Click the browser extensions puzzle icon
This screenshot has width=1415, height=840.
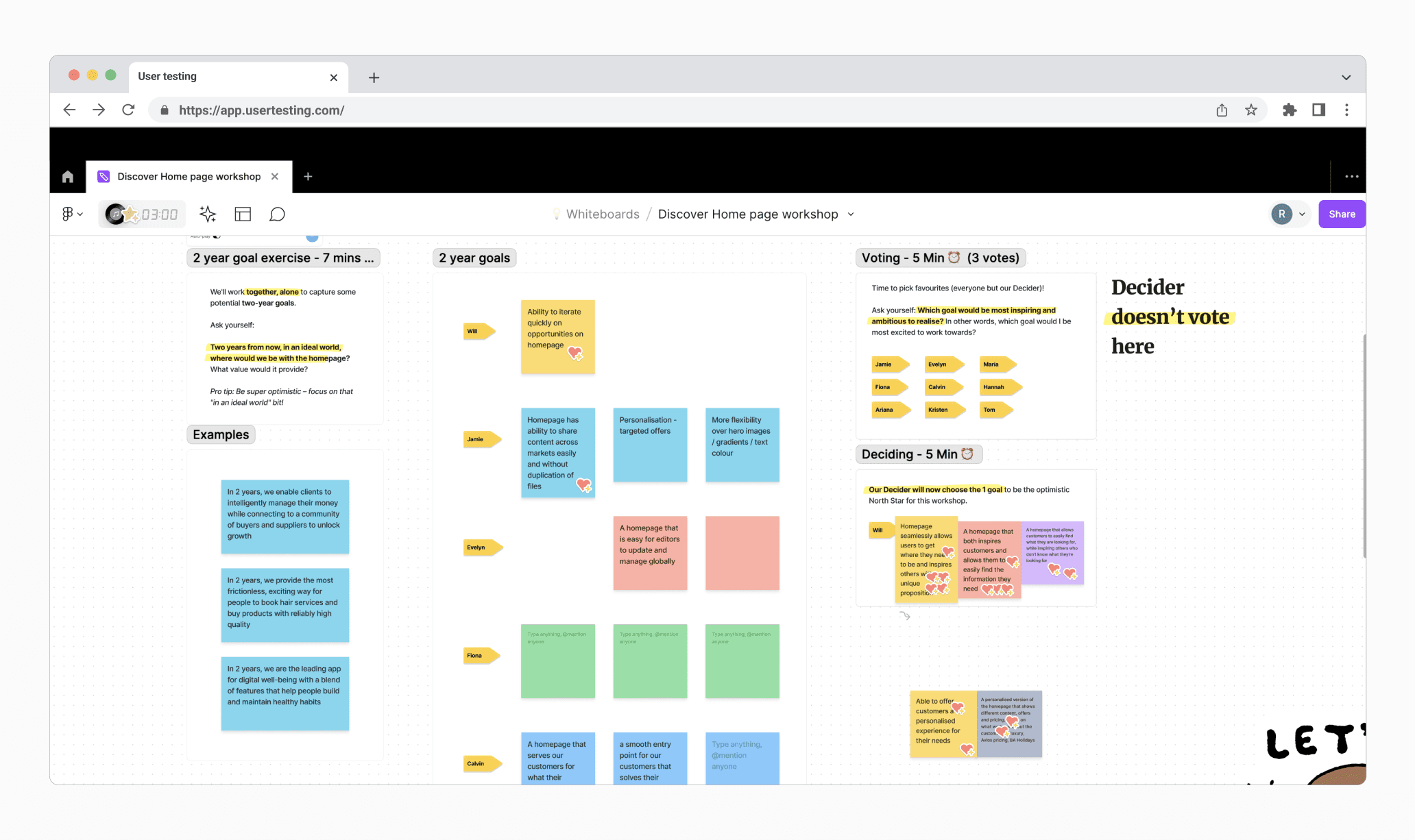coord(1289,110)
